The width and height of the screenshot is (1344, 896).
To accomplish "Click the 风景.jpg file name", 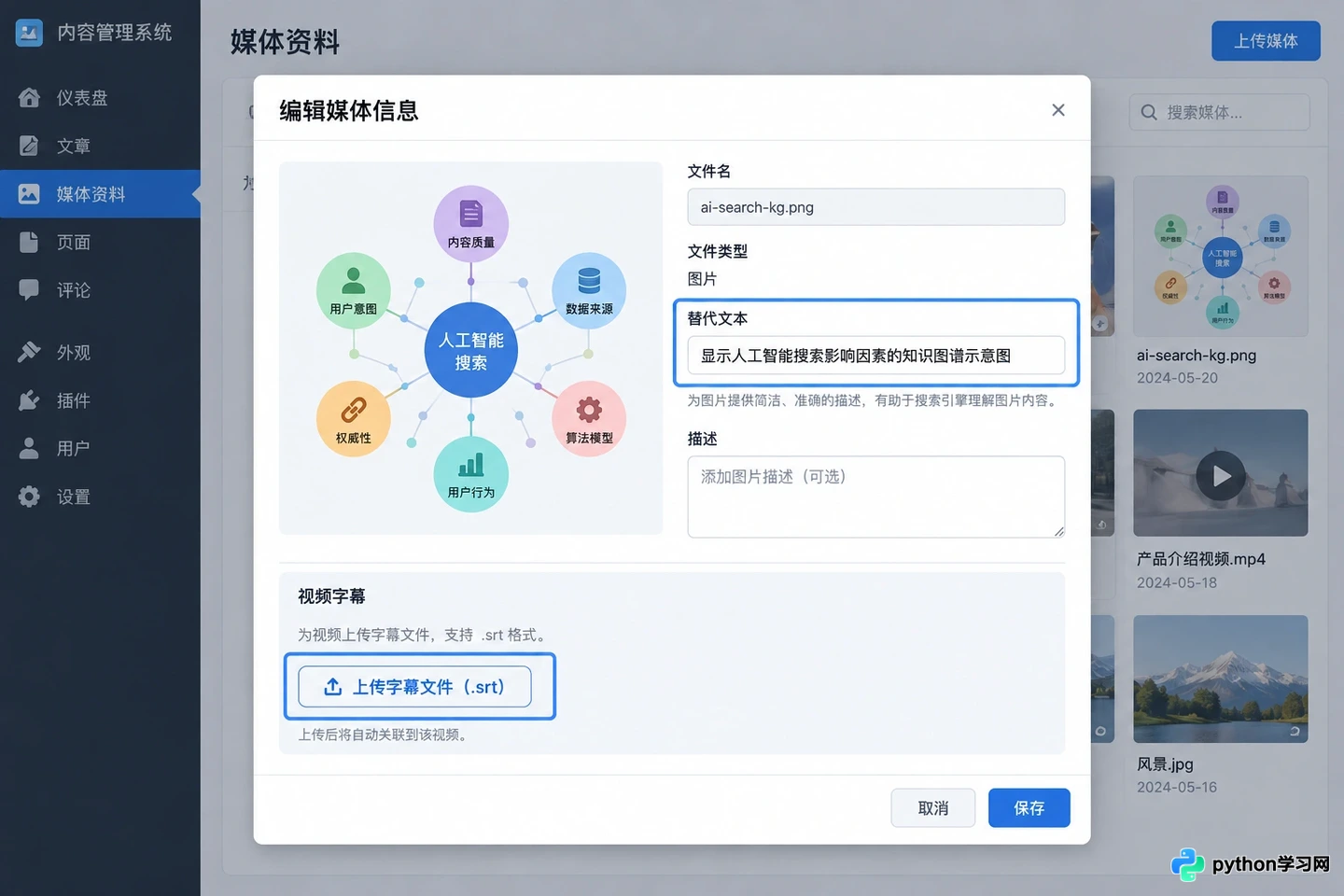I will (1165, 764).
